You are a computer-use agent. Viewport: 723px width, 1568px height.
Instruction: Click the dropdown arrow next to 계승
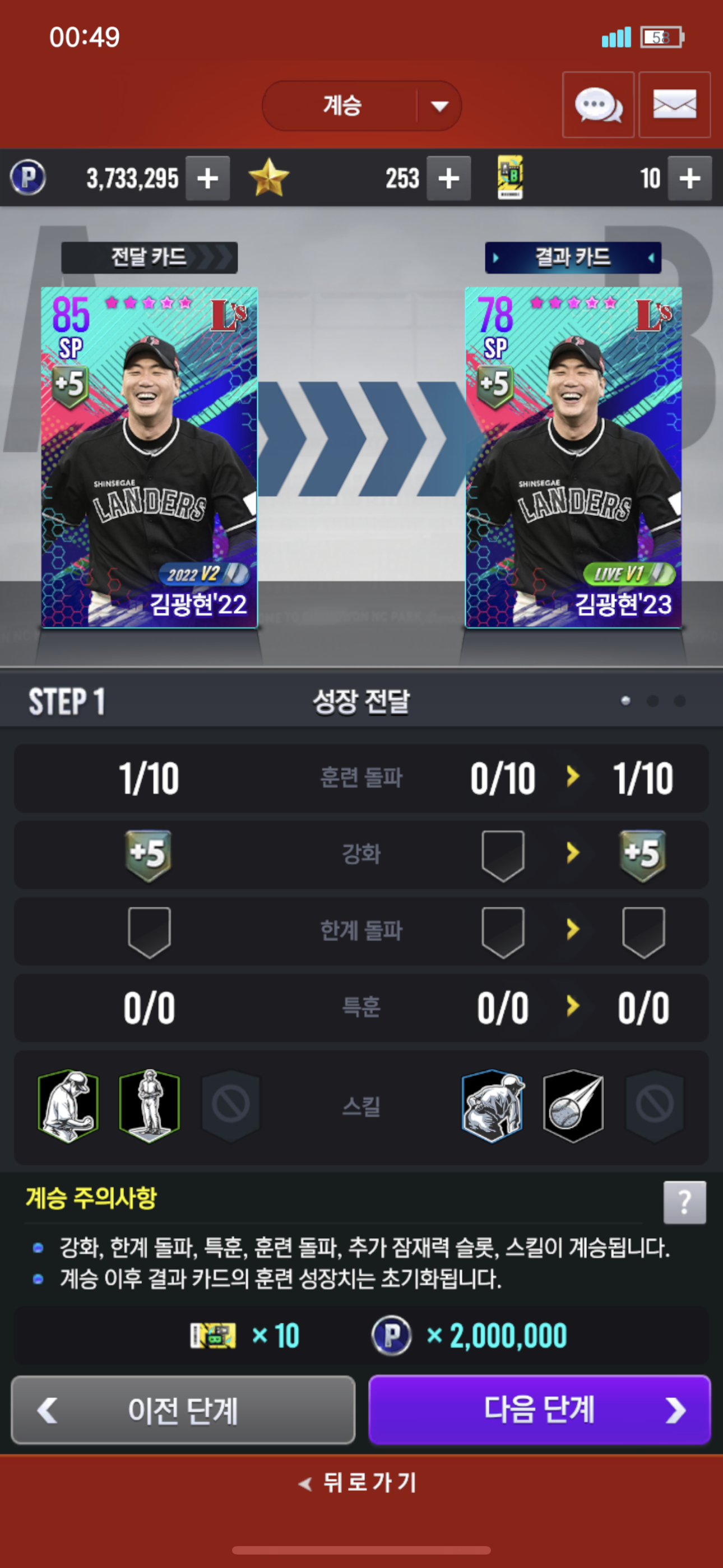(439, 107)
